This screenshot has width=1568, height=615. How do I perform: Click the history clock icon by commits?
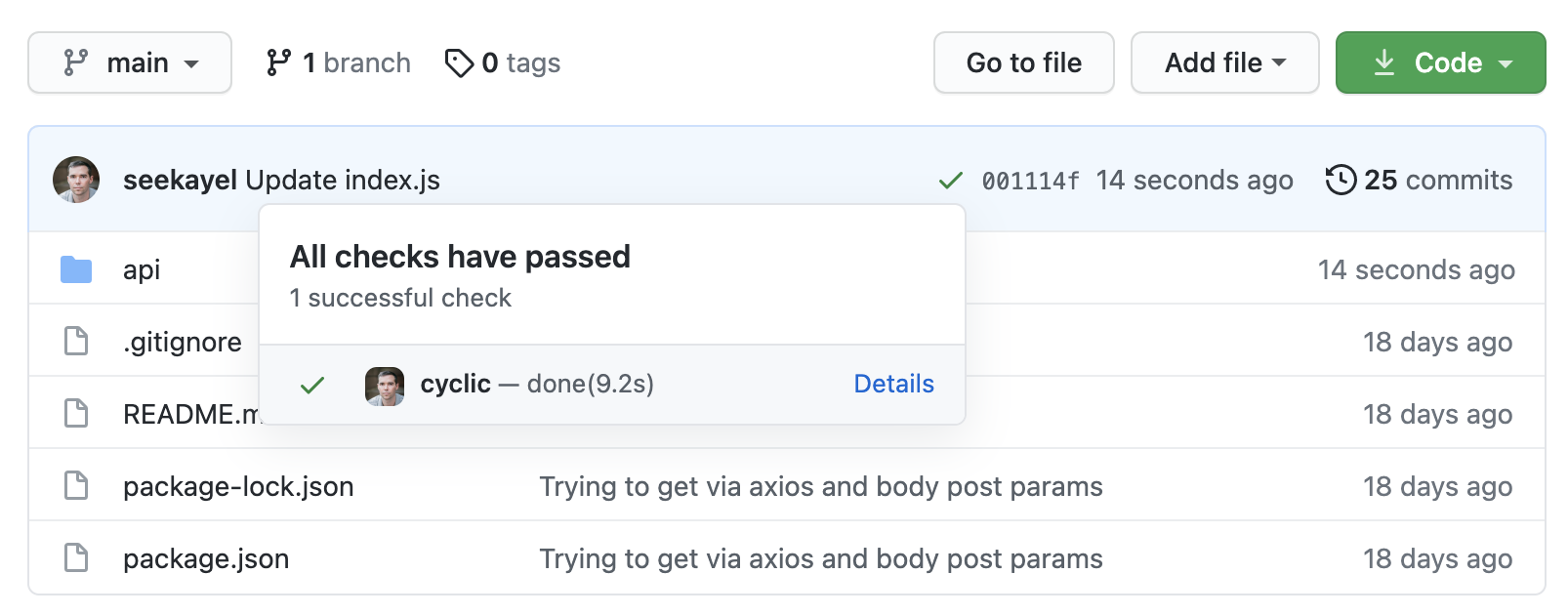(x=1341, y=180)
